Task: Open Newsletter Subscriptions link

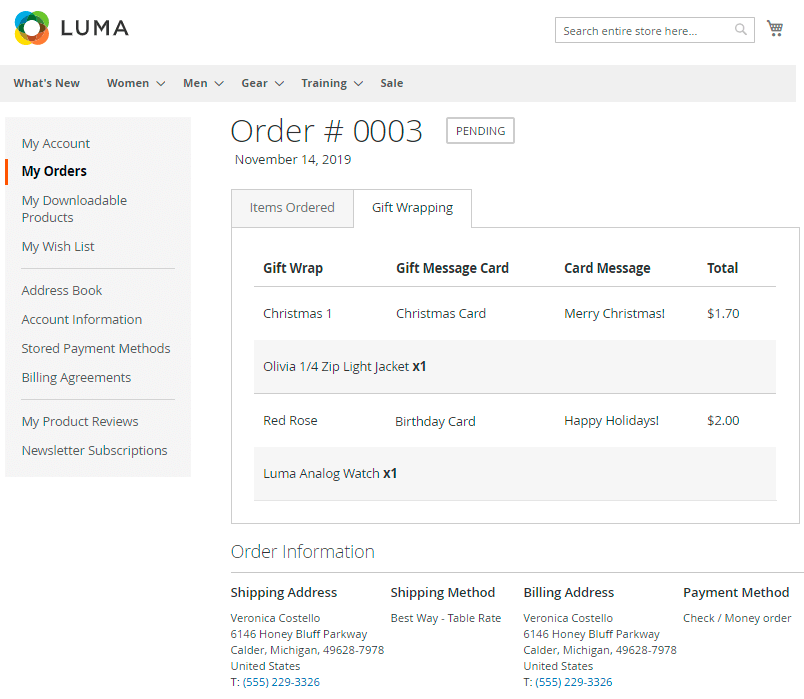Action: 94,450
